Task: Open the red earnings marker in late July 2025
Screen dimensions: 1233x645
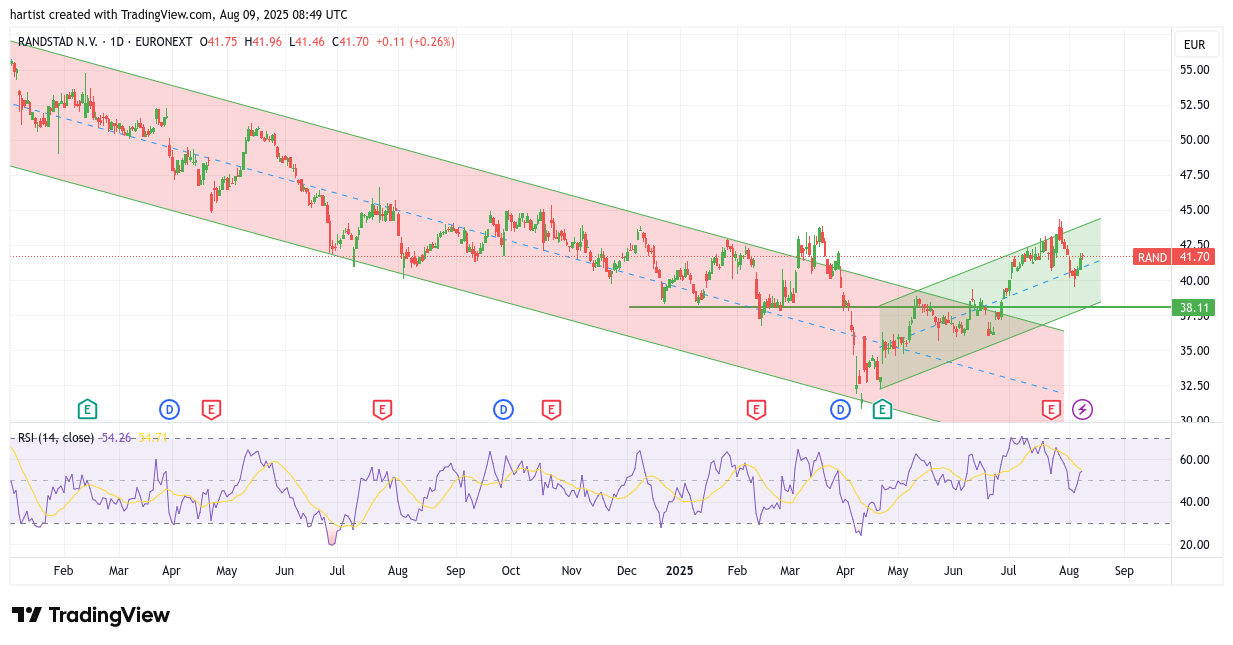Action: pyautogui.click(x=1051, y=409)
